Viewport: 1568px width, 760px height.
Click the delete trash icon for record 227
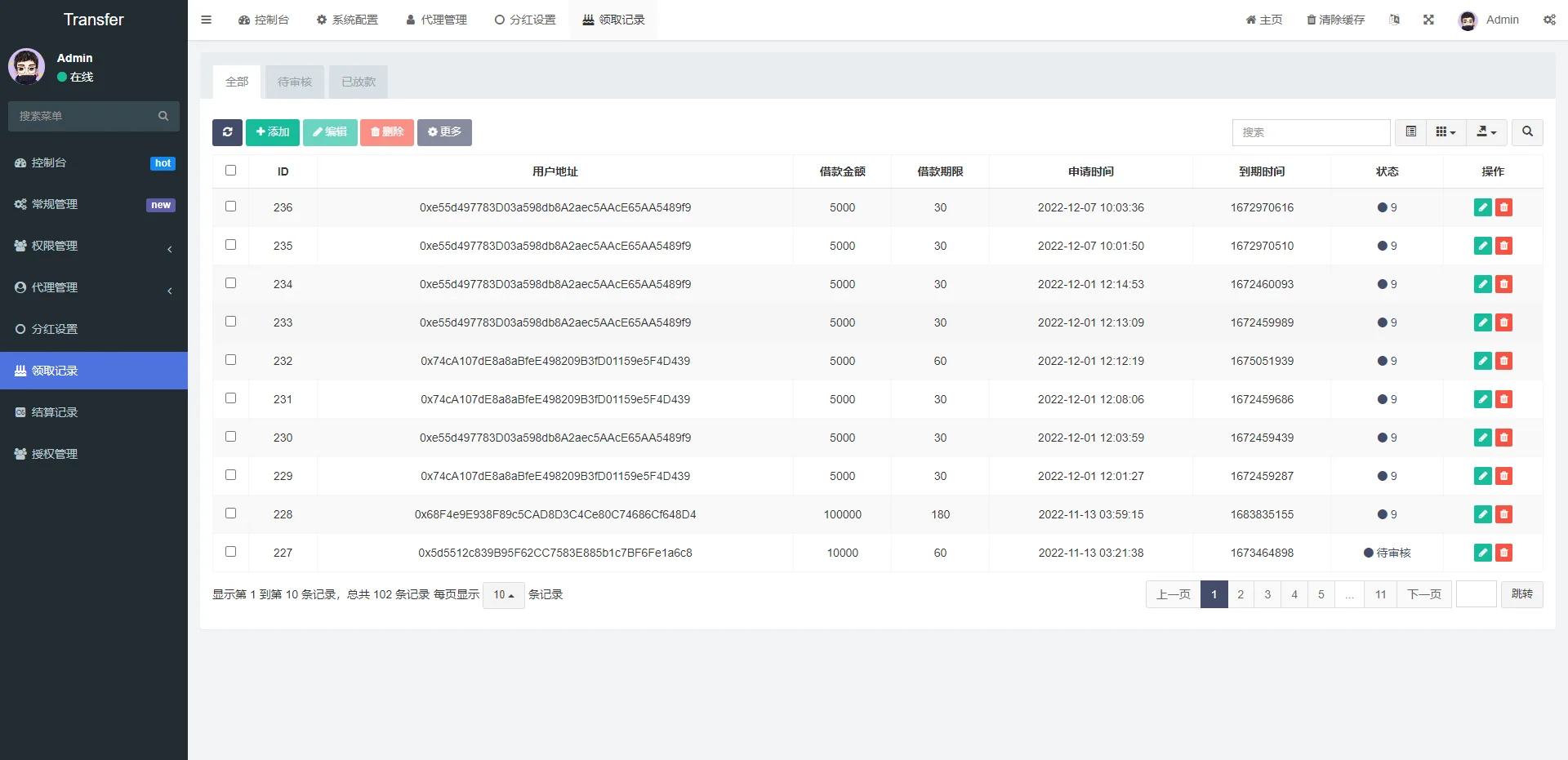pos(1504,553)
